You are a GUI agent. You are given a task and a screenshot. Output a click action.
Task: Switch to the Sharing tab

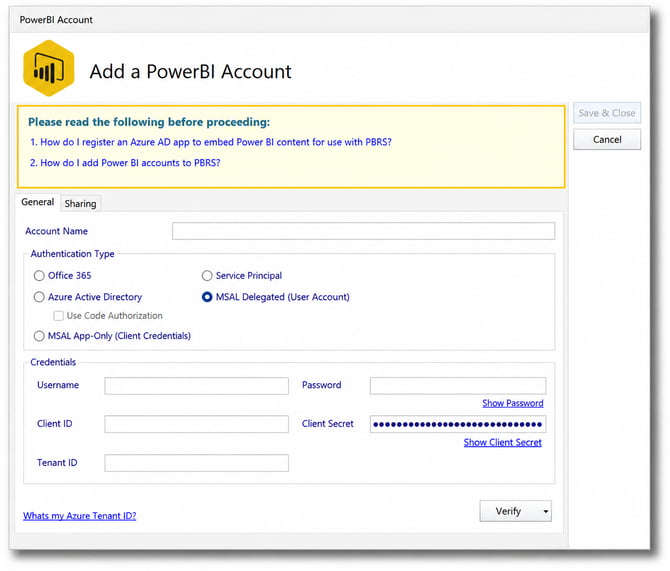click(x=80, y=203)
